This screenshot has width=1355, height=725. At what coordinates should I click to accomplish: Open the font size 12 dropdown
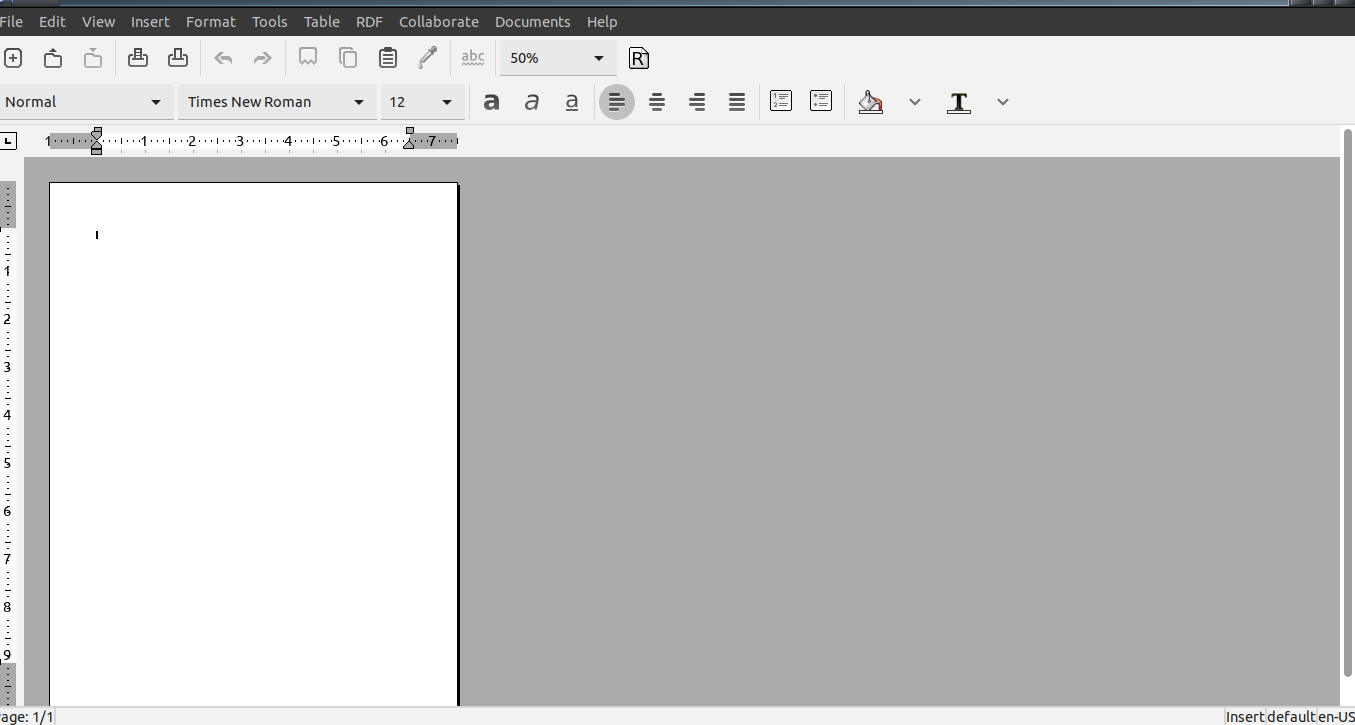coord(422,102)
